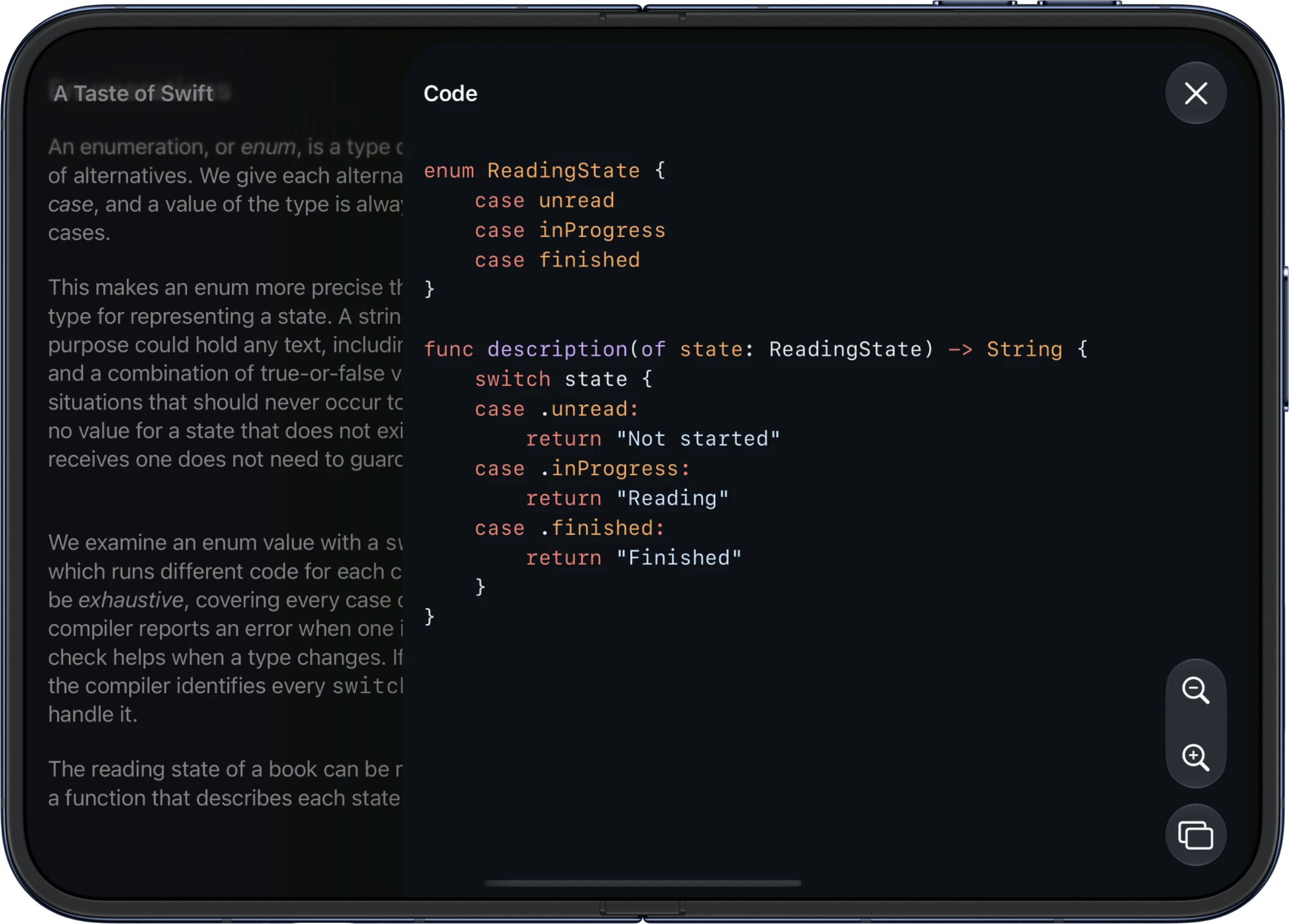Tap the 'switch state {' line

pos(564,379)
